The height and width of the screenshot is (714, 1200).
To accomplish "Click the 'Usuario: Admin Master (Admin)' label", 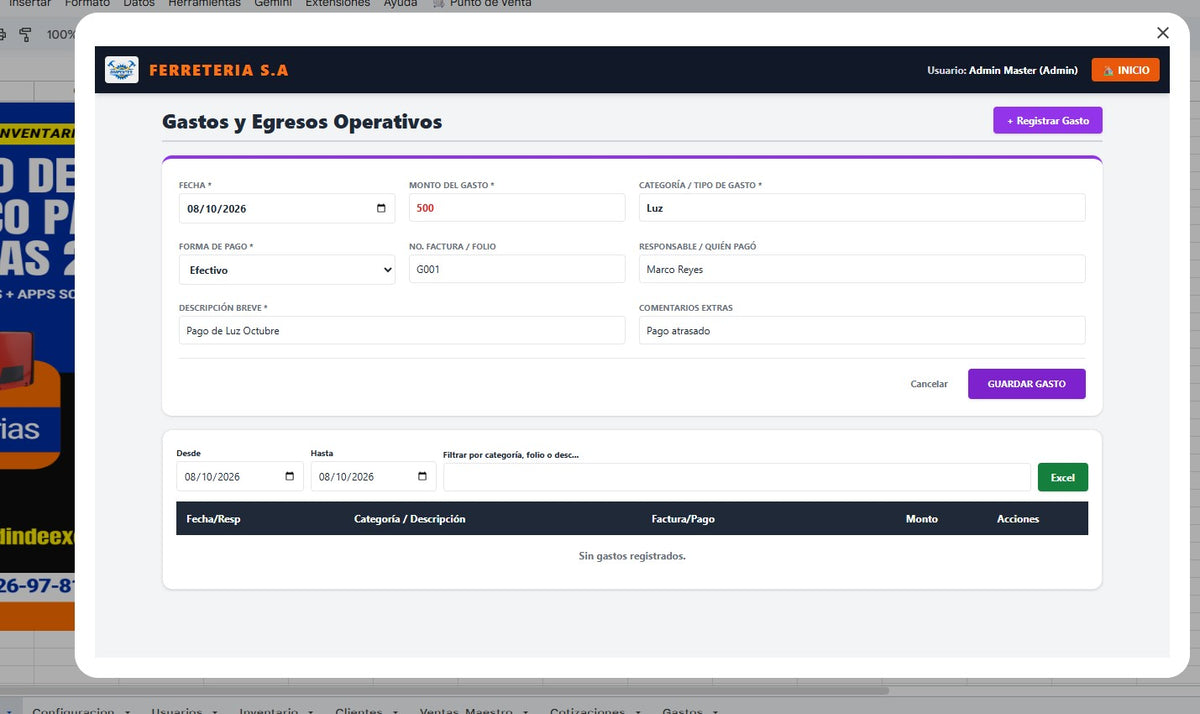I will (x=1002, y=70).
